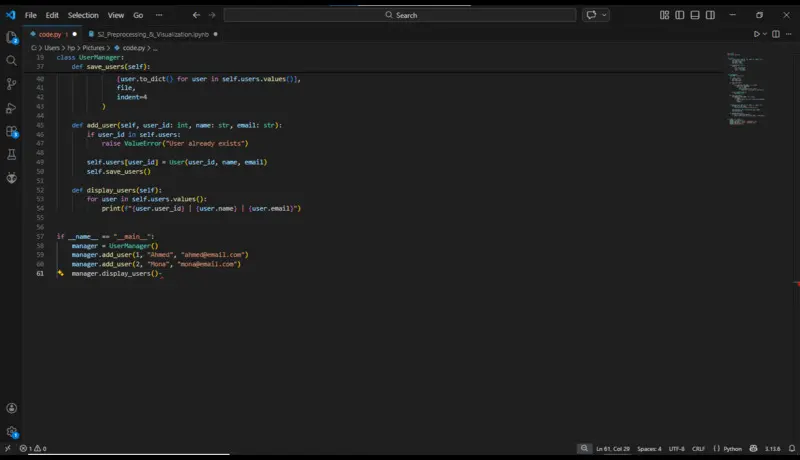Open the Accounts menu icon
The height and width of the screenshot is (460, 800).
tap(11, 408)
